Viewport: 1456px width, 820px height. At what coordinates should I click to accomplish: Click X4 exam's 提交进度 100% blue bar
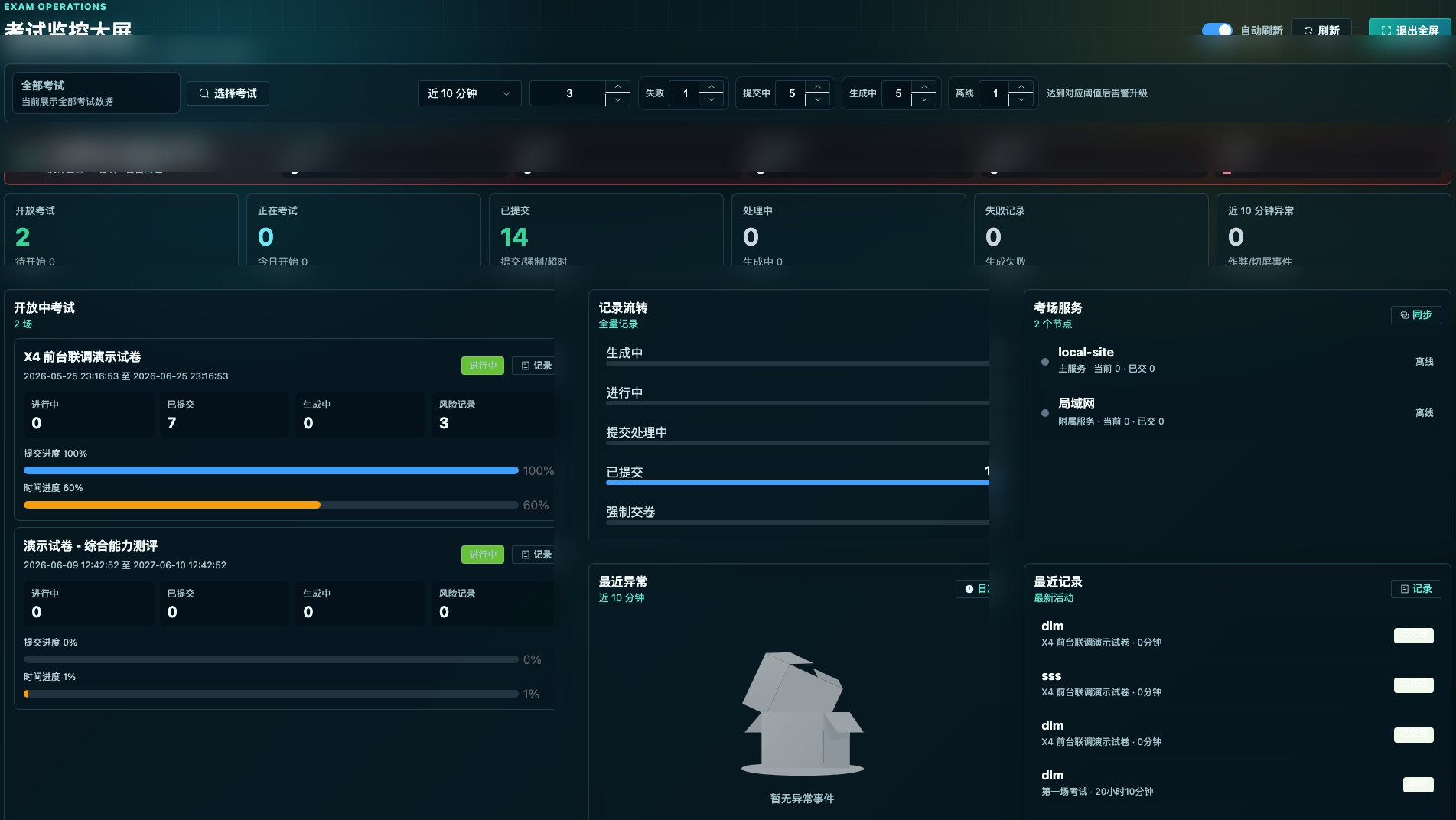pos(271,470)
